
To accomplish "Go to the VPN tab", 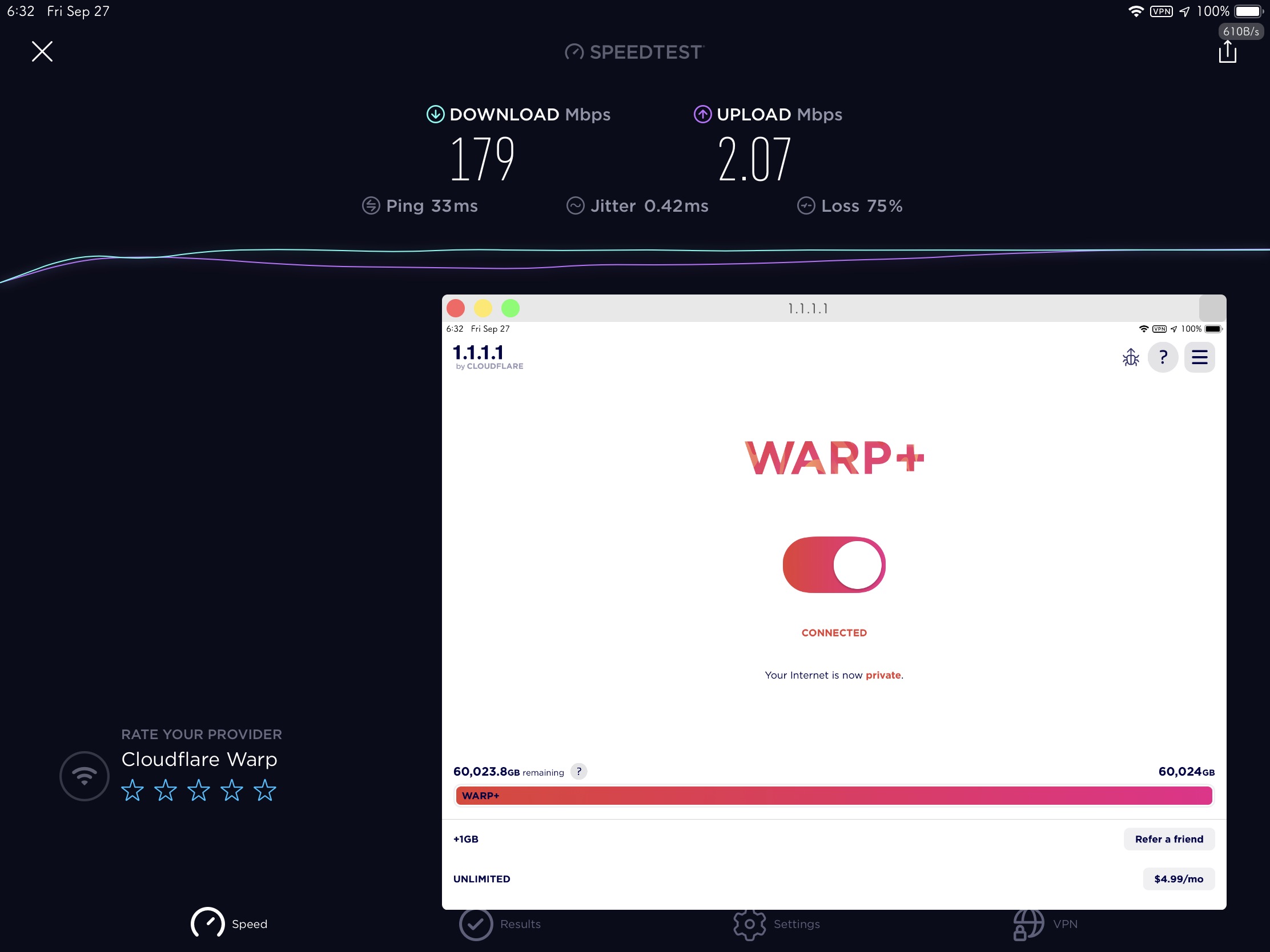I will point(1045,924).
